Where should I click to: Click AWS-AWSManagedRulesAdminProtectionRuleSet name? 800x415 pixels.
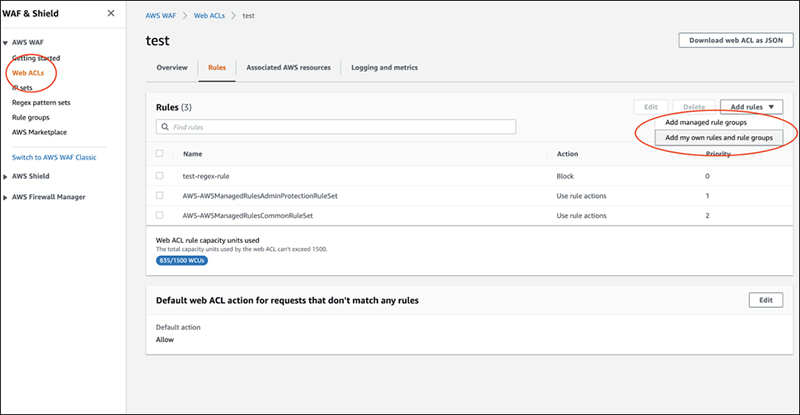260,196
